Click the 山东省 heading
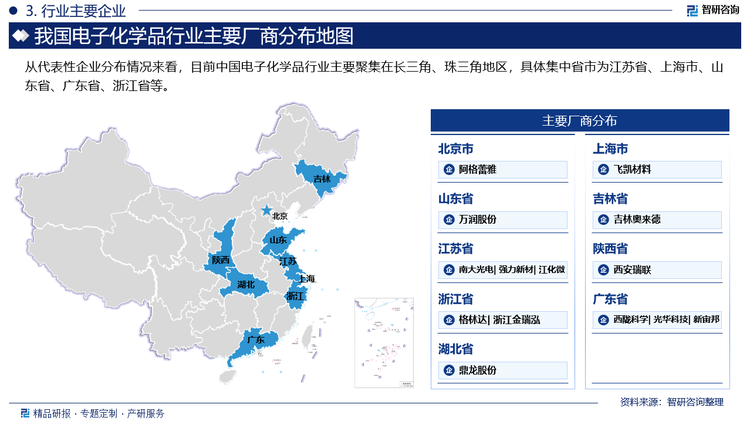750x421 pixels. point(456,199)
